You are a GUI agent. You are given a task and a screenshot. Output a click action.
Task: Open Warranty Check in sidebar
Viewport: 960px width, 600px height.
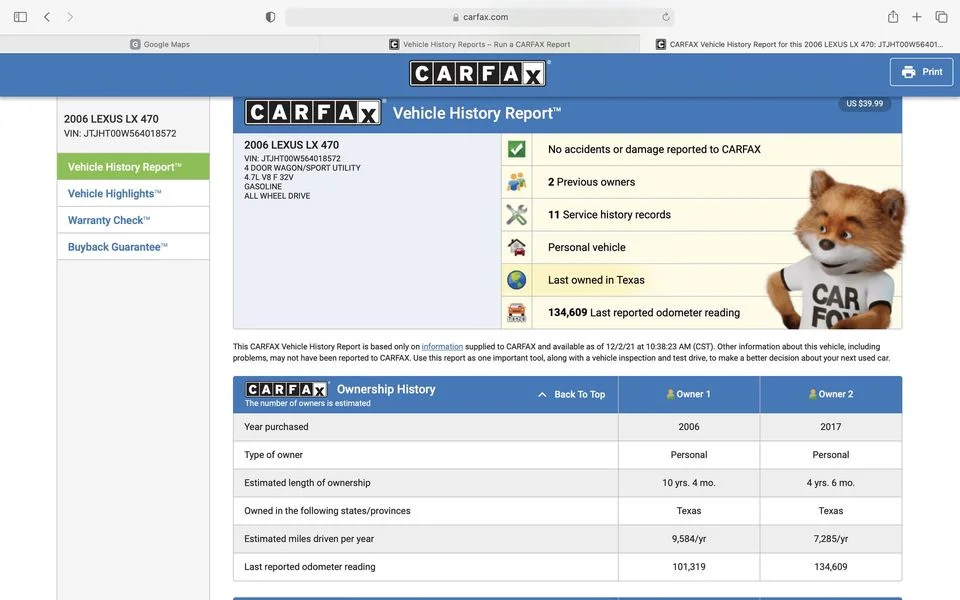pos(133,220)
